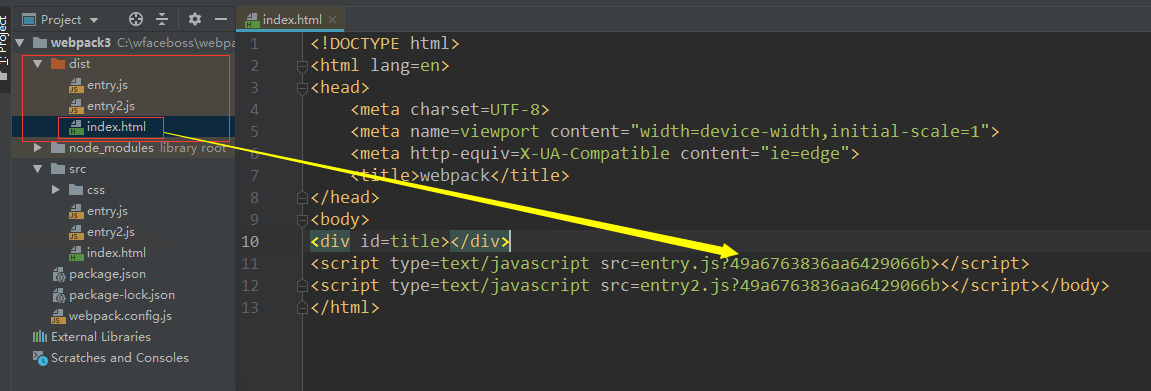Click the entry.js script src line
The width and height of the screenshot is (1151, 391).
point(670,263)
